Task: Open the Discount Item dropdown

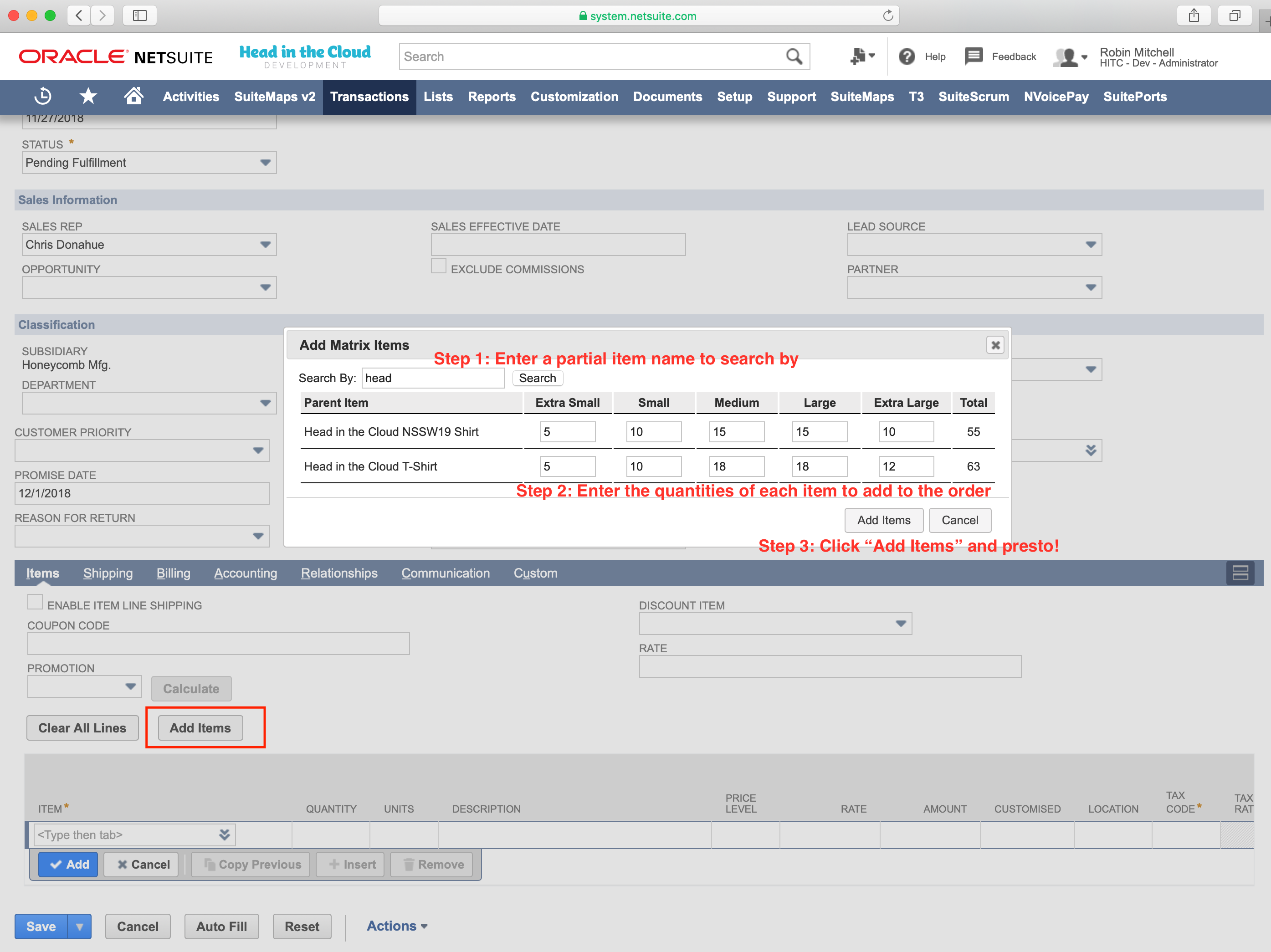Action: (x=900, y=624)
